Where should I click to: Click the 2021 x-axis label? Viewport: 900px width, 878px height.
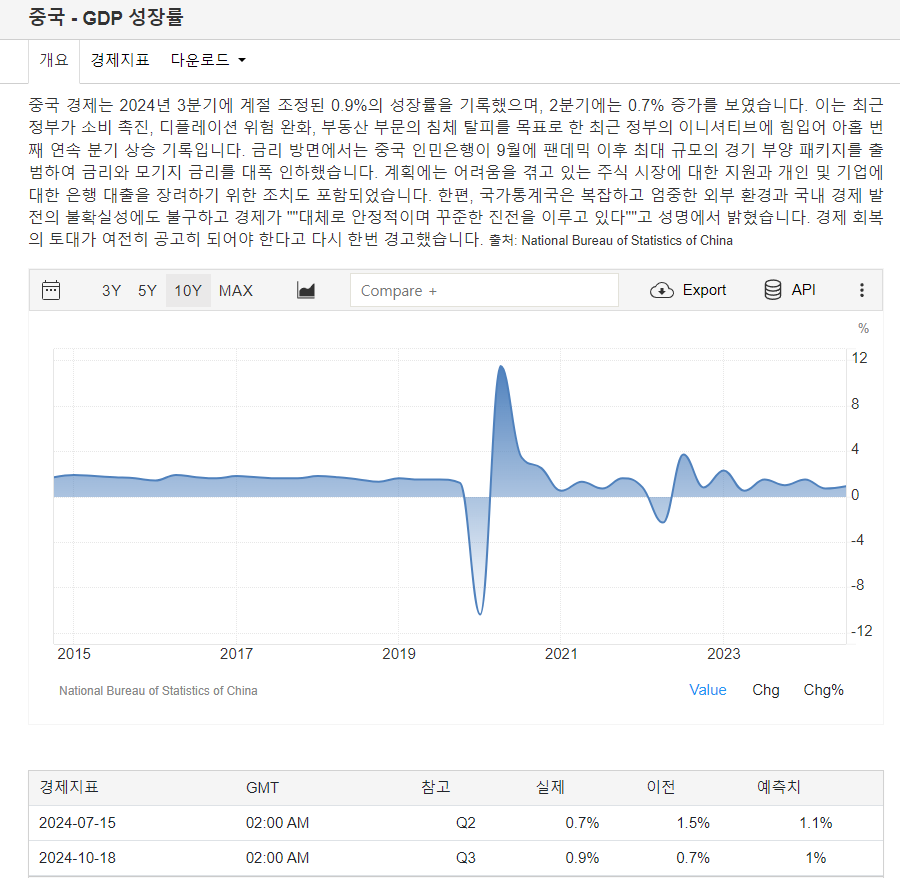pos(561,654)
